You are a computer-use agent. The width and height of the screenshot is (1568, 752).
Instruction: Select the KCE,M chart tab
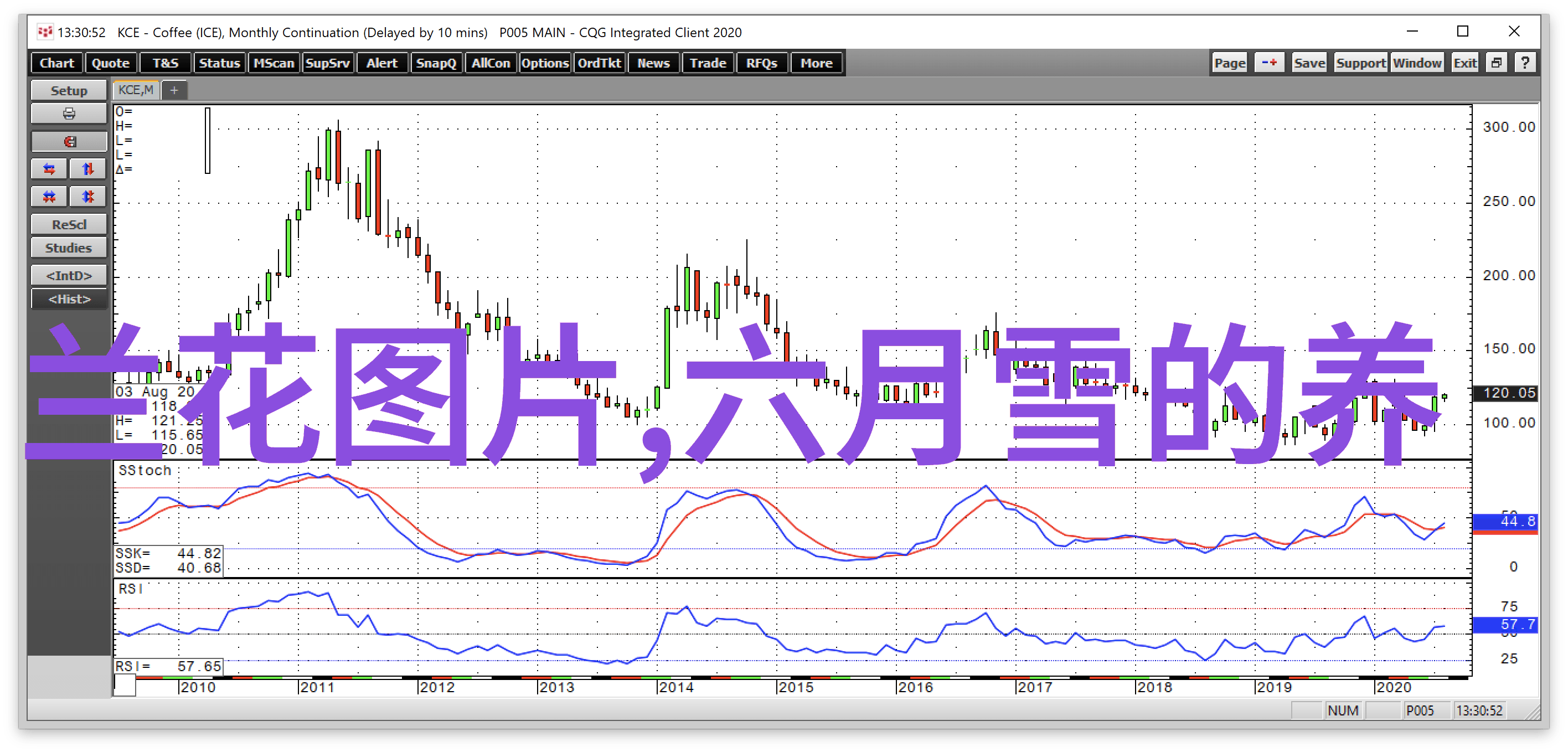[136, 90]
